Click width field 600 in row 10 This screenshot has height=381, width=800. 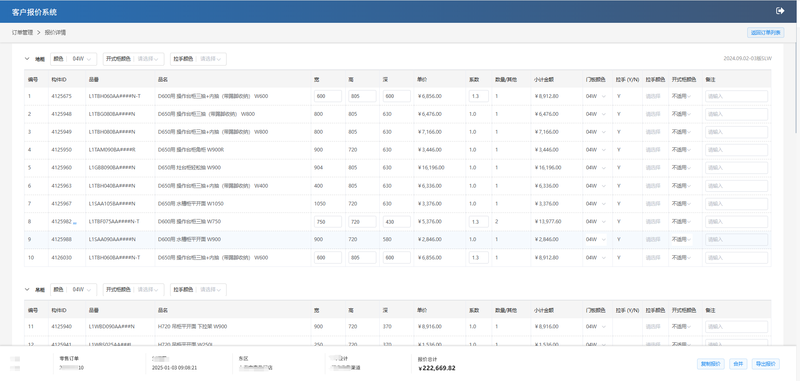[328, 258]
